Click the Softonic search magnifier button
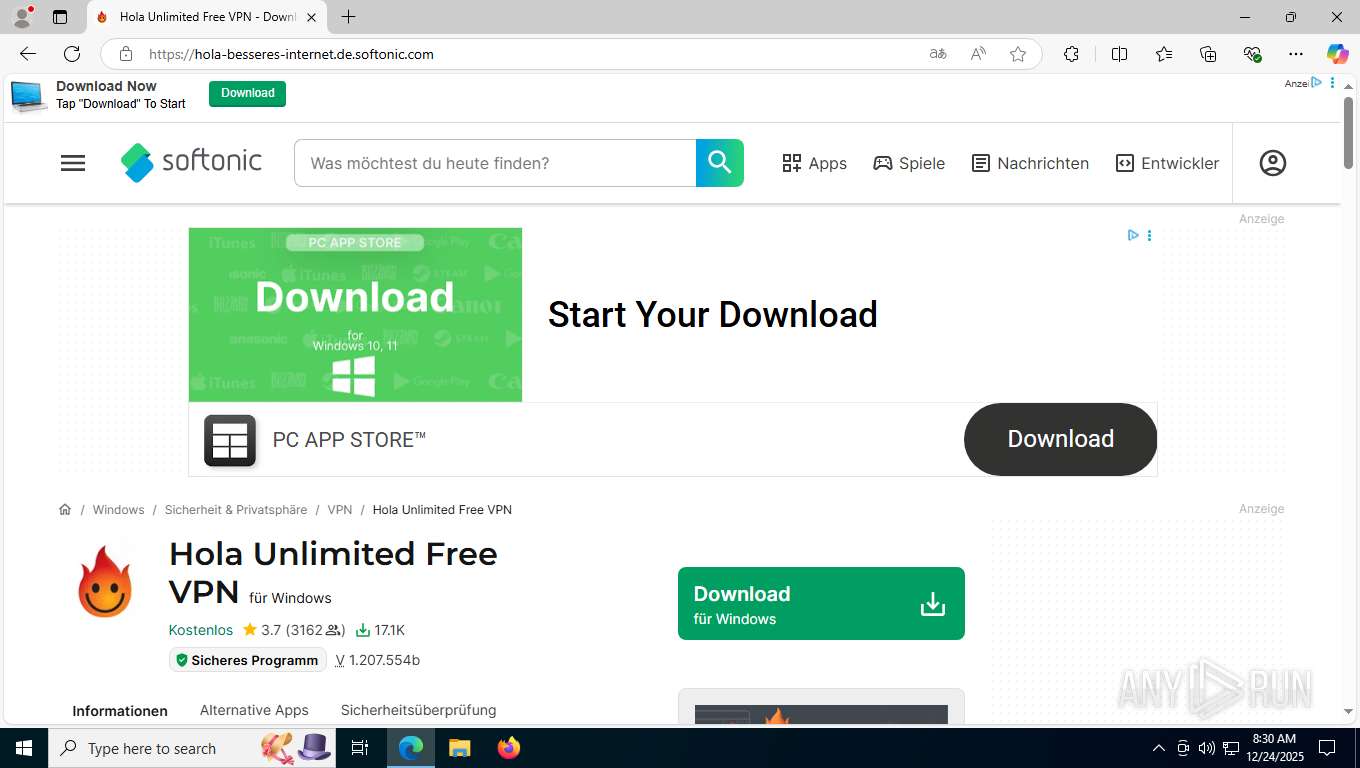The width and height of the screenshot is (1360, 768). point(720,163)
